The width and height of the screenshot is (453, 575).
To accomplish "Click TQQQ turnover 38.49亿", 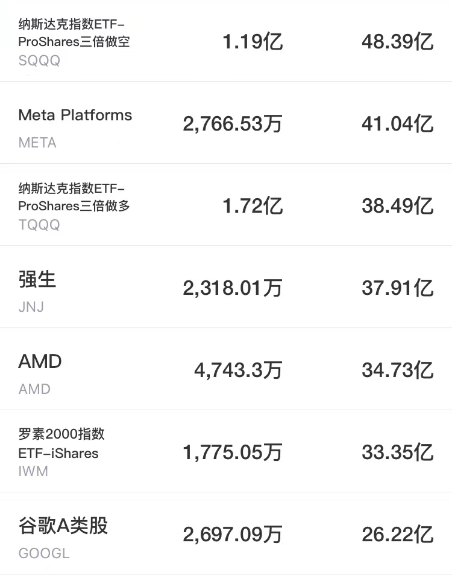I will coord(398,206).
